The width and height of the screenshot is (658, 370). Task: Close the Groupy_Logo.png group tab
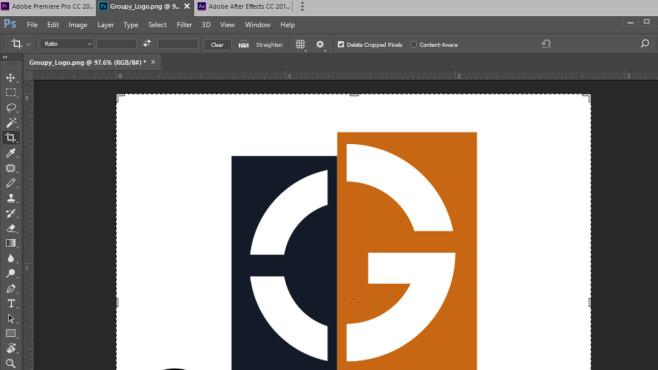[187, 6]
